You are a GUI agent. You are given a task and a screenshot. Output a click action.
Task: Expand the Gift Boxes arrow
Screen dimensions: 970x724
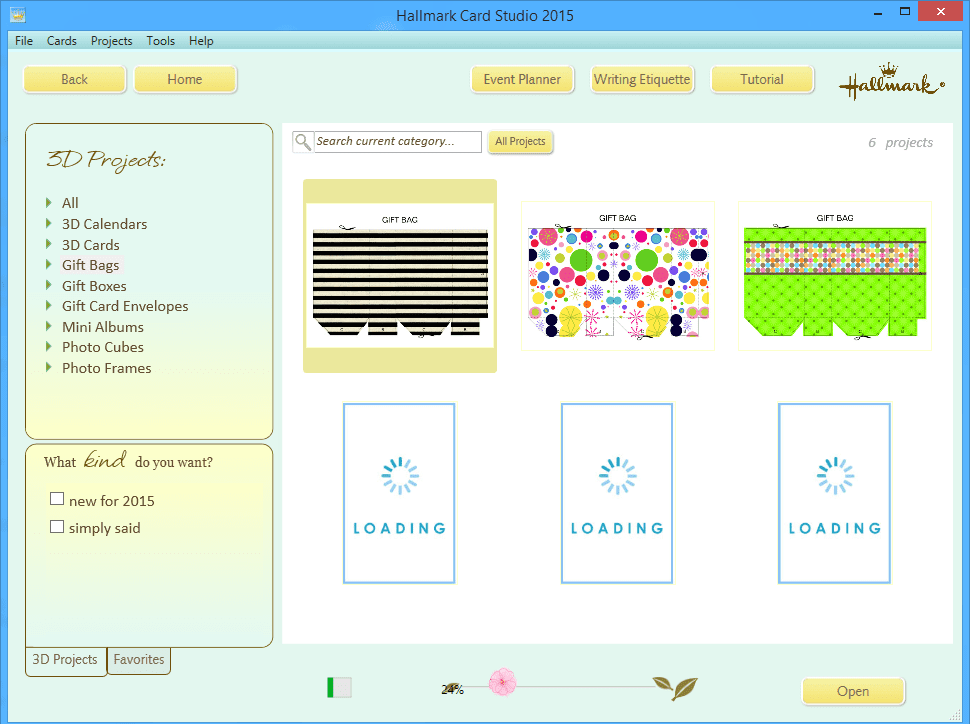(x=49, y=285)
